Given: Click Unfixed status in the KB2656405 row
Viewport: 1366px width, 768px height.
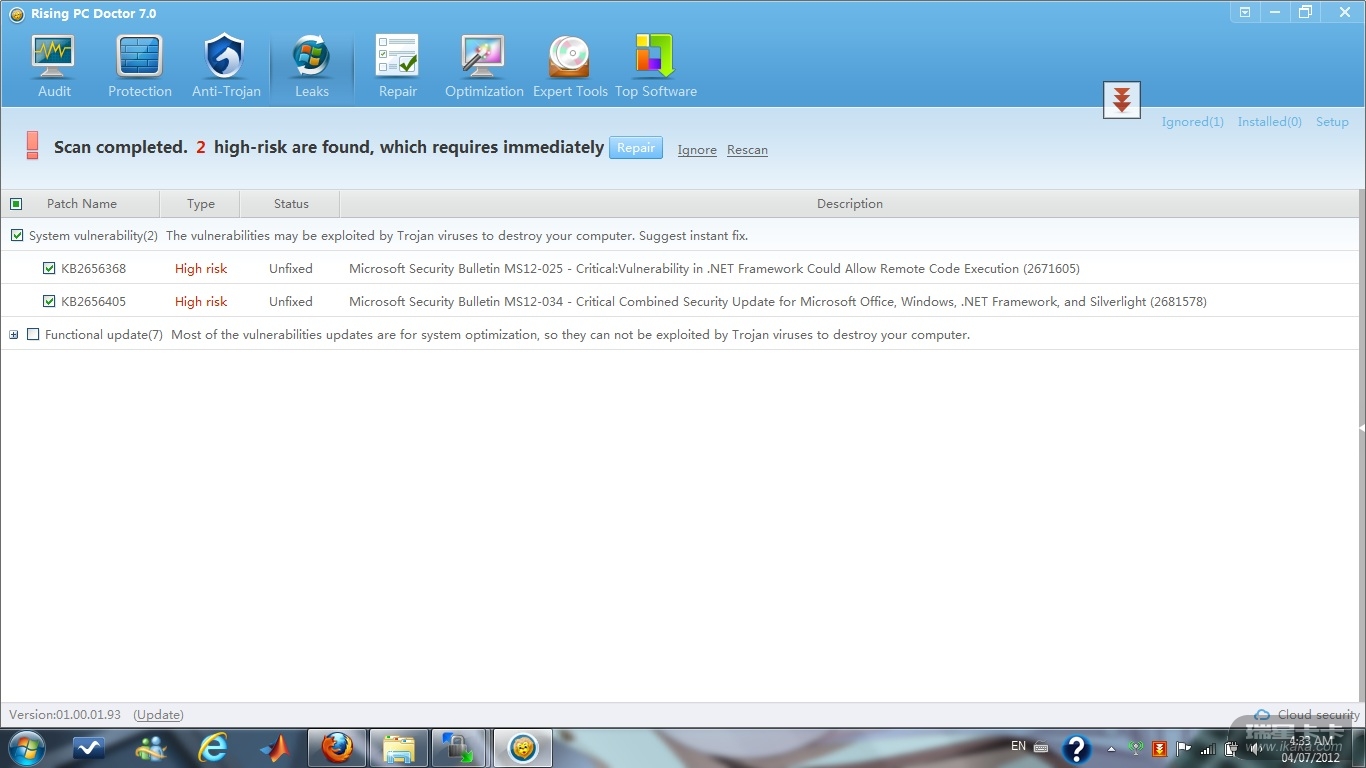Looking at the screenshot, I should [291, 302].
